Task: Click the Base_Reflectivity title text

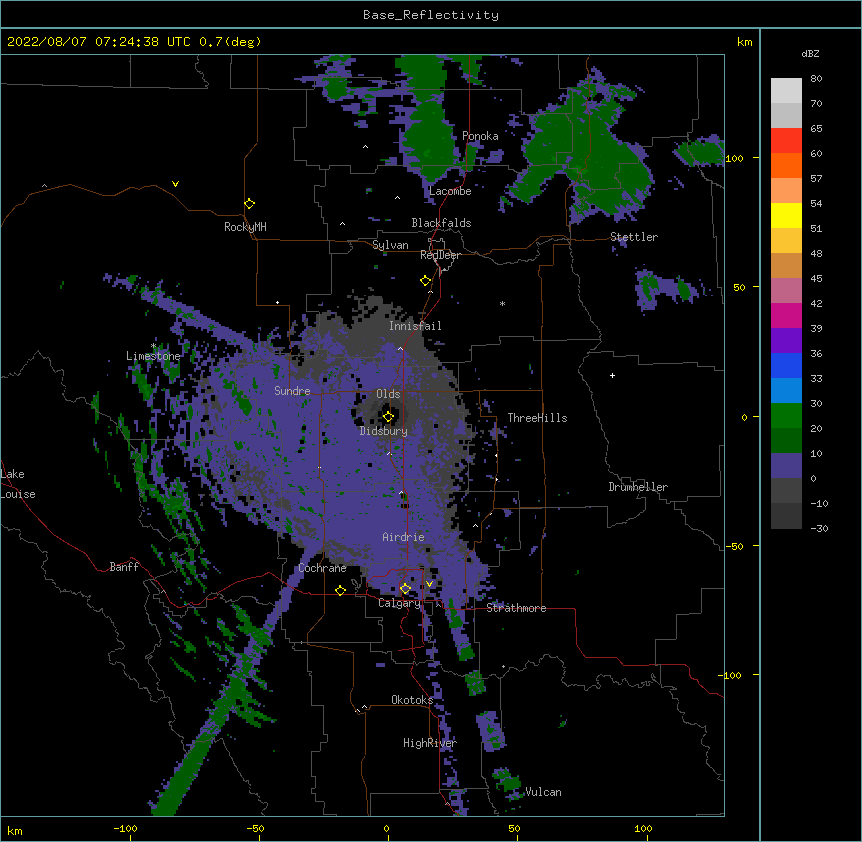Action: click(430, 15)
